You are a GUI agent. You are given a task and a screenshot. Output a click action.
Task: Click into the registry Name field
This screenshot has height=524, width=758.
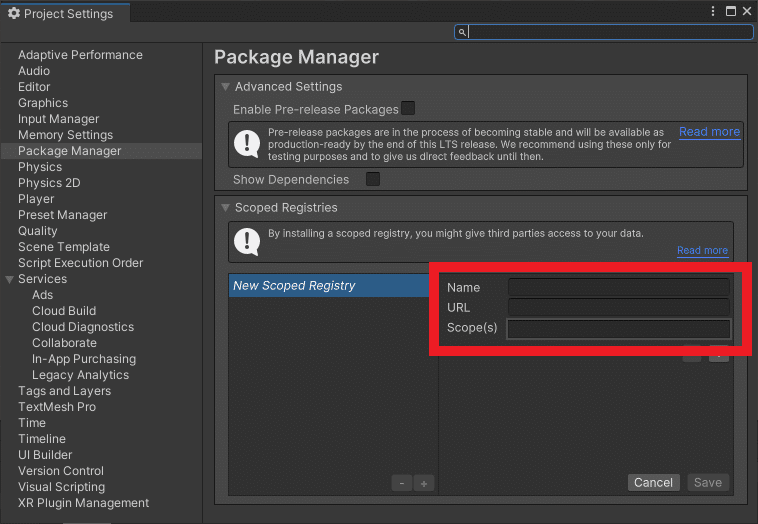coord(619,287)
